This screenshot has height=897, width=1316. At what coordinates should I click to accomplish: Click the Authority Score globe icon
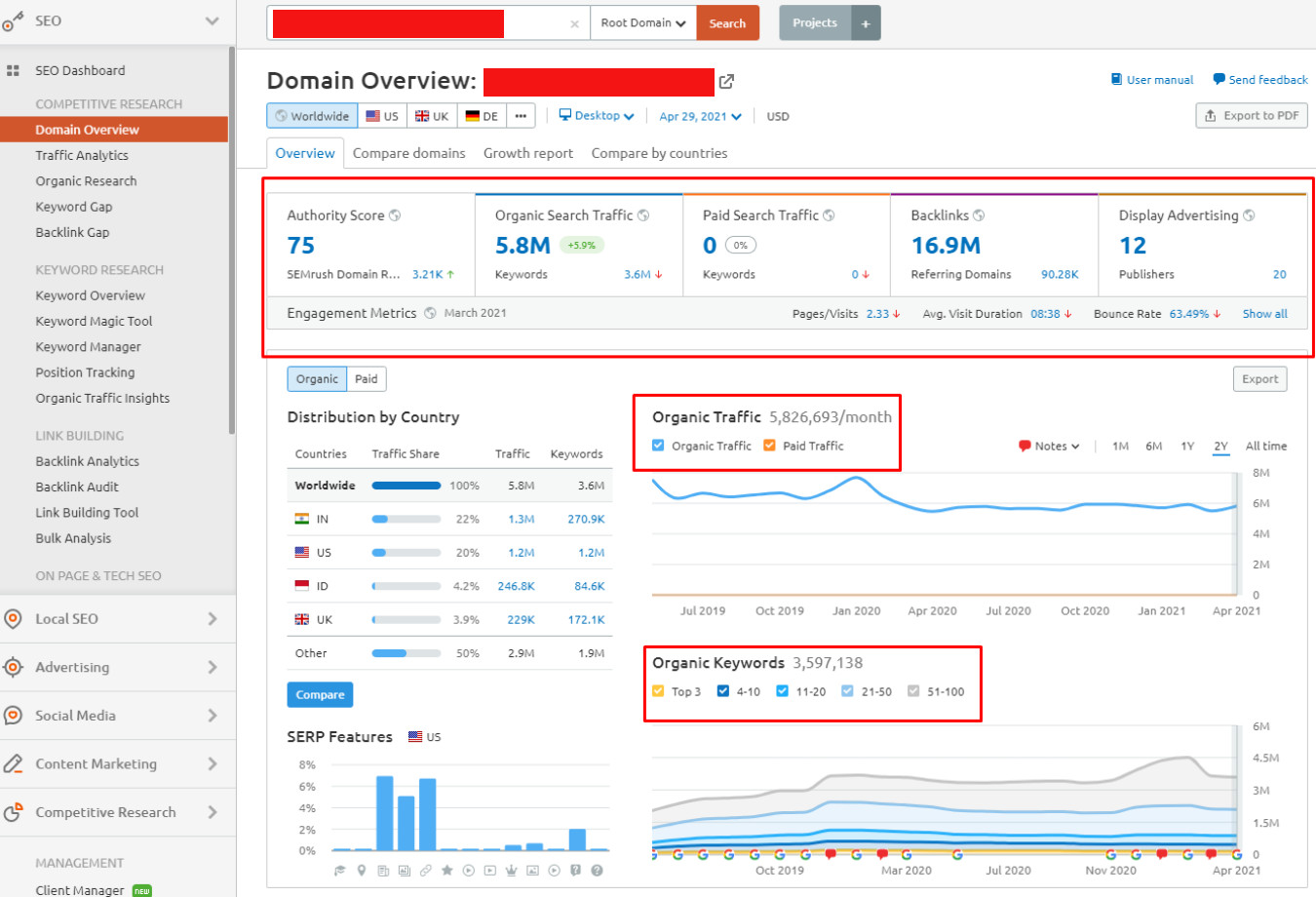point(395,215)
